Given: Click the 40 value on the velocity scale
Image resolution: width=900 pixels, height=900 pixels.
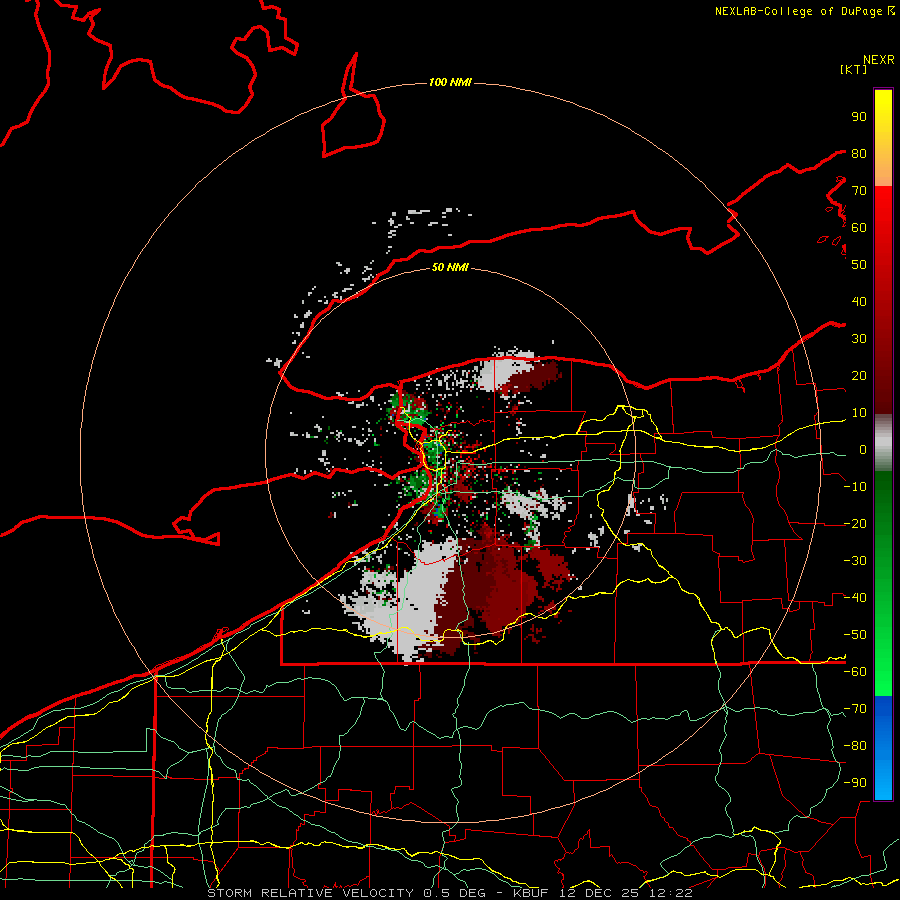Looking at the screenshot, I should [x=859, y=301].
